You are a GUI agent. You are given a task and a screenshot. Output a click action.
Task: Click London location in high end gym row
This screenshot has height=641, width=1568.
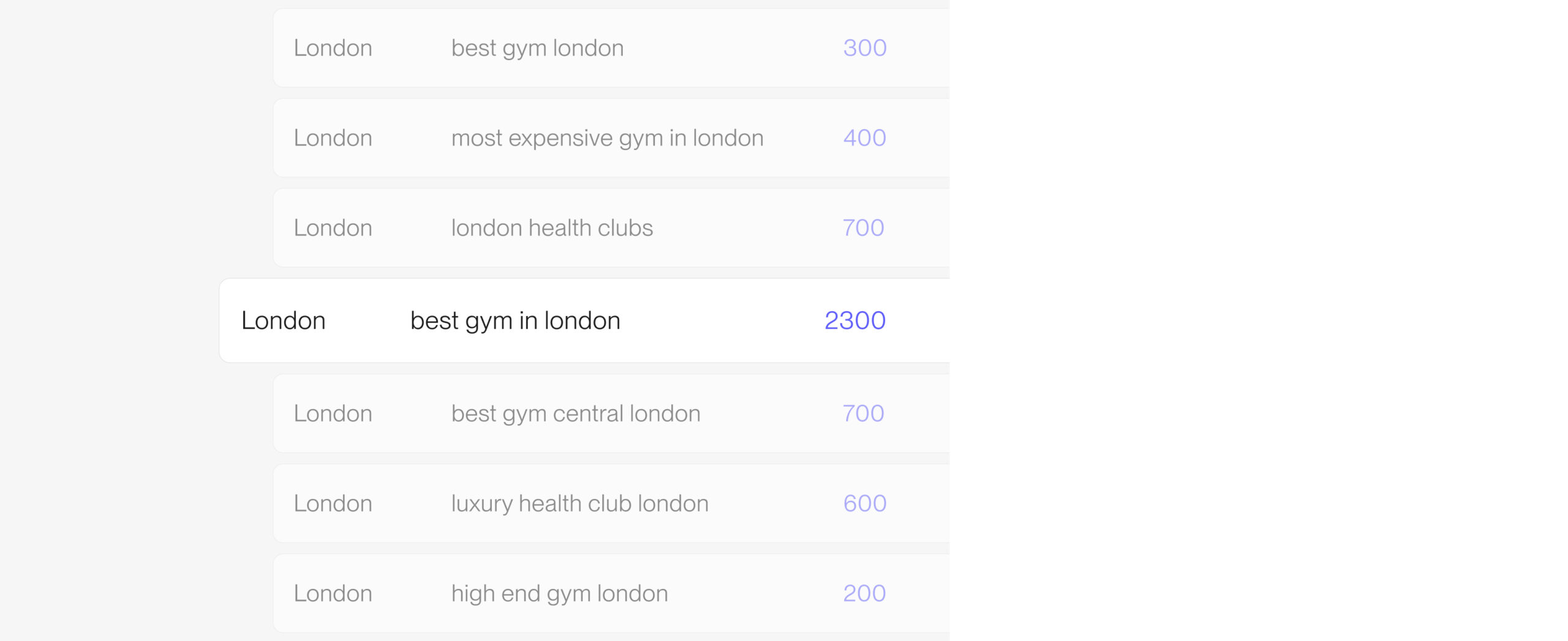pos(333,593)
